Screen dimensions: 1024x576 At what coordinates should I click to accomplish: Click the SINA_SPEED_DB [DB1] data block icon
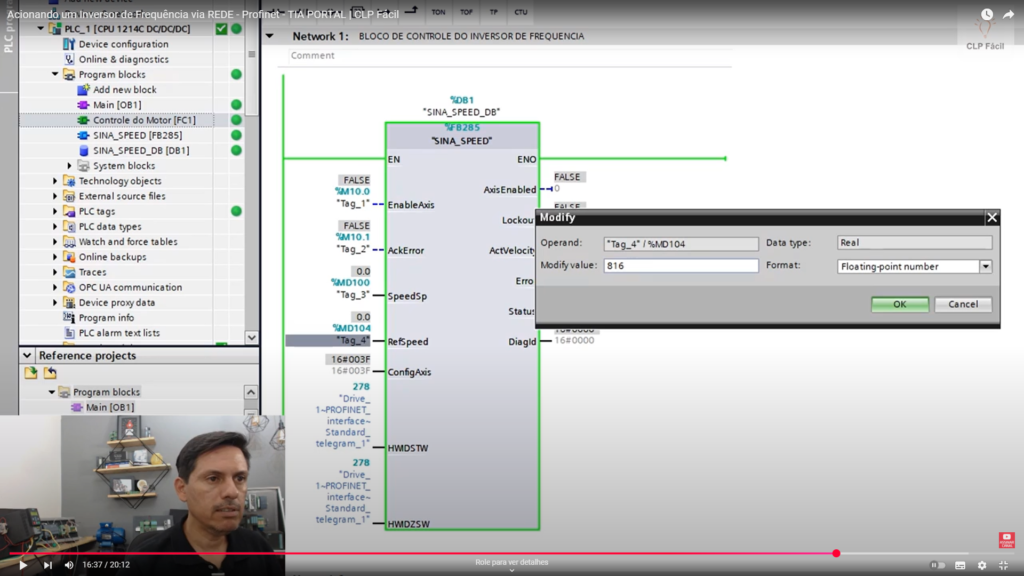pos(83,150)
